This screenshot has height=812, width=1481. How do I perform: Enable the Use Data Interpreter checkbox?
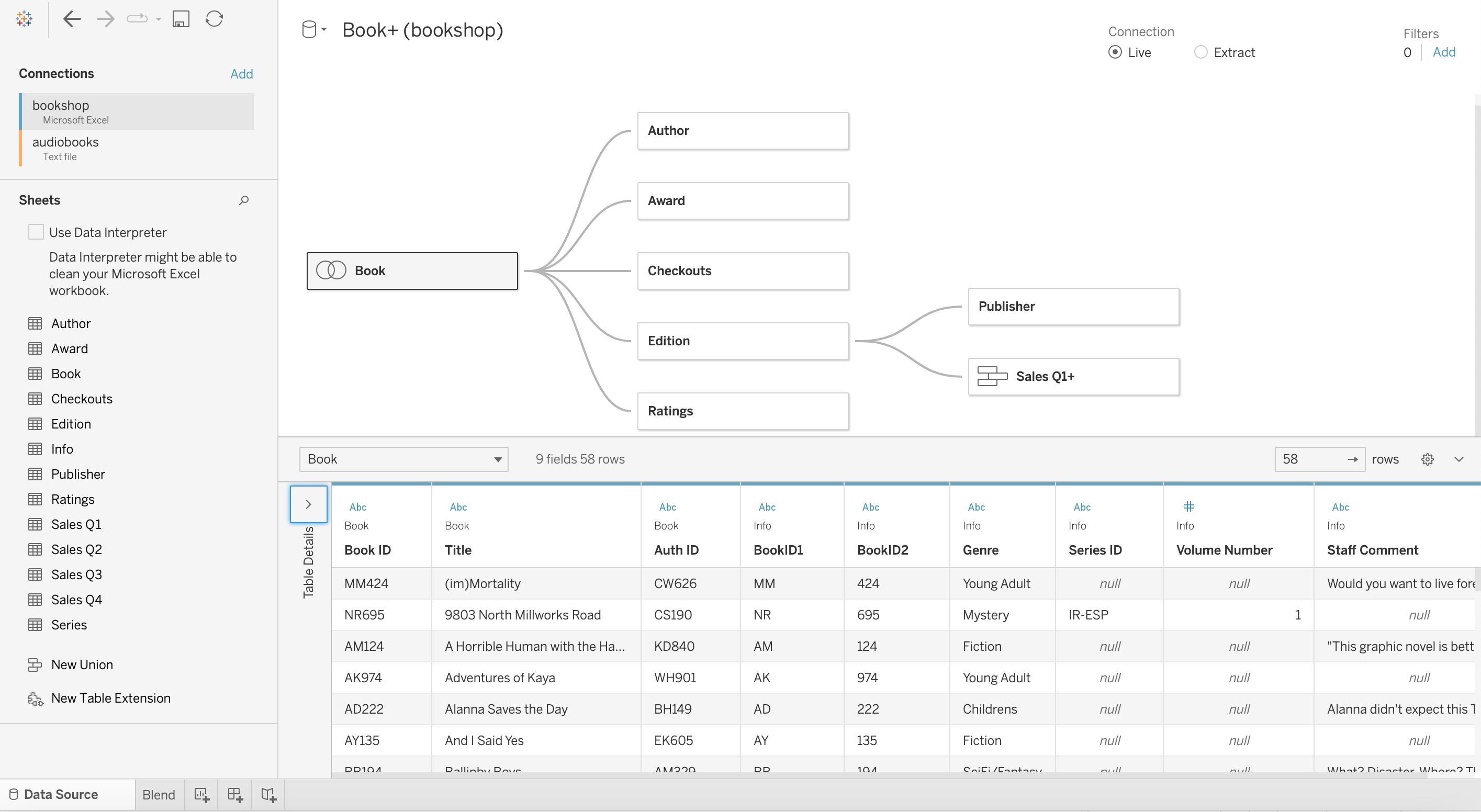click(36, 232)
